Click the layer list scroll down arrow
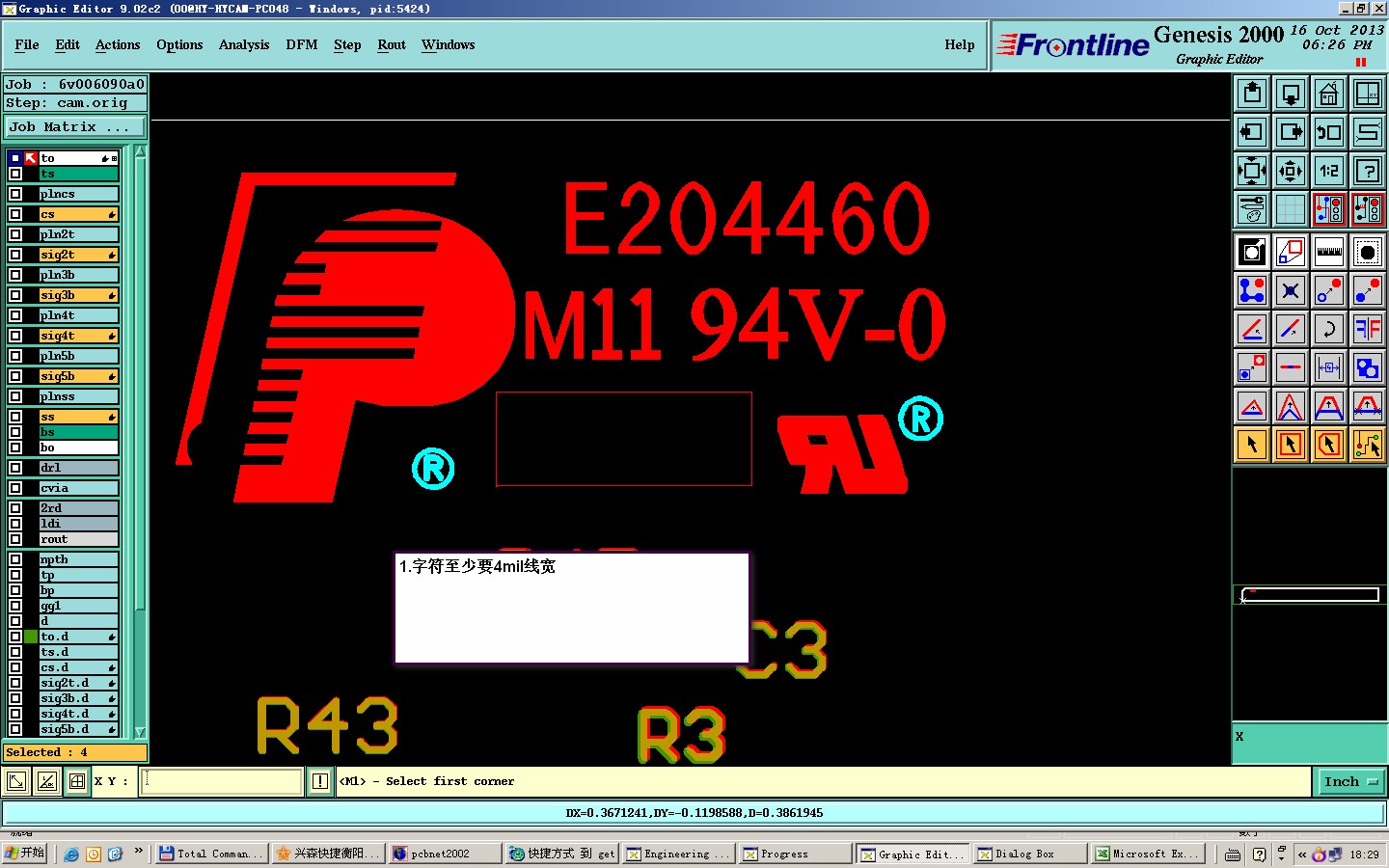 tap(140, 732)
